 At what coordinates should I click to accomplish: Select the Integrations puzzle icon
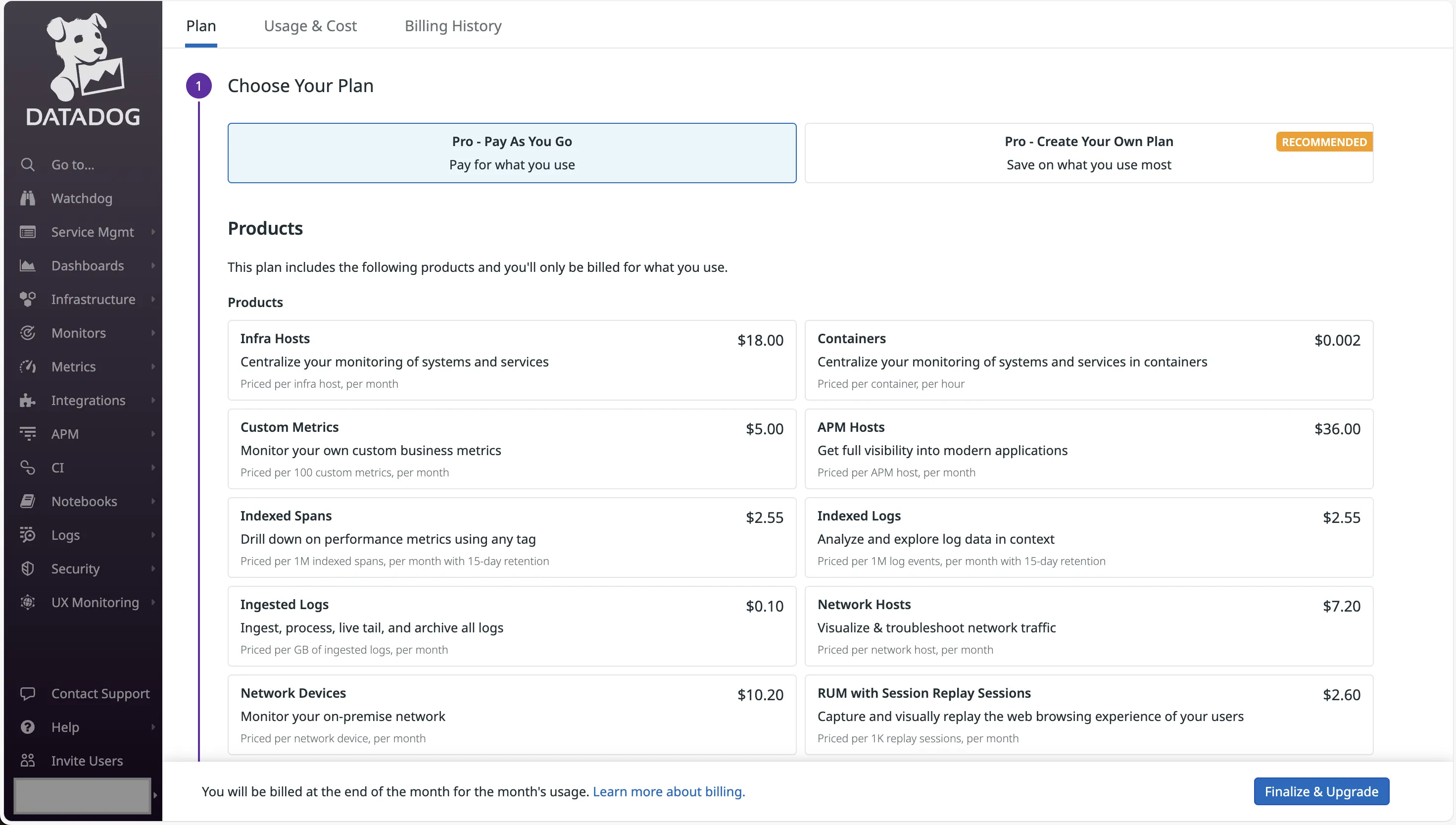click(27, 400)
